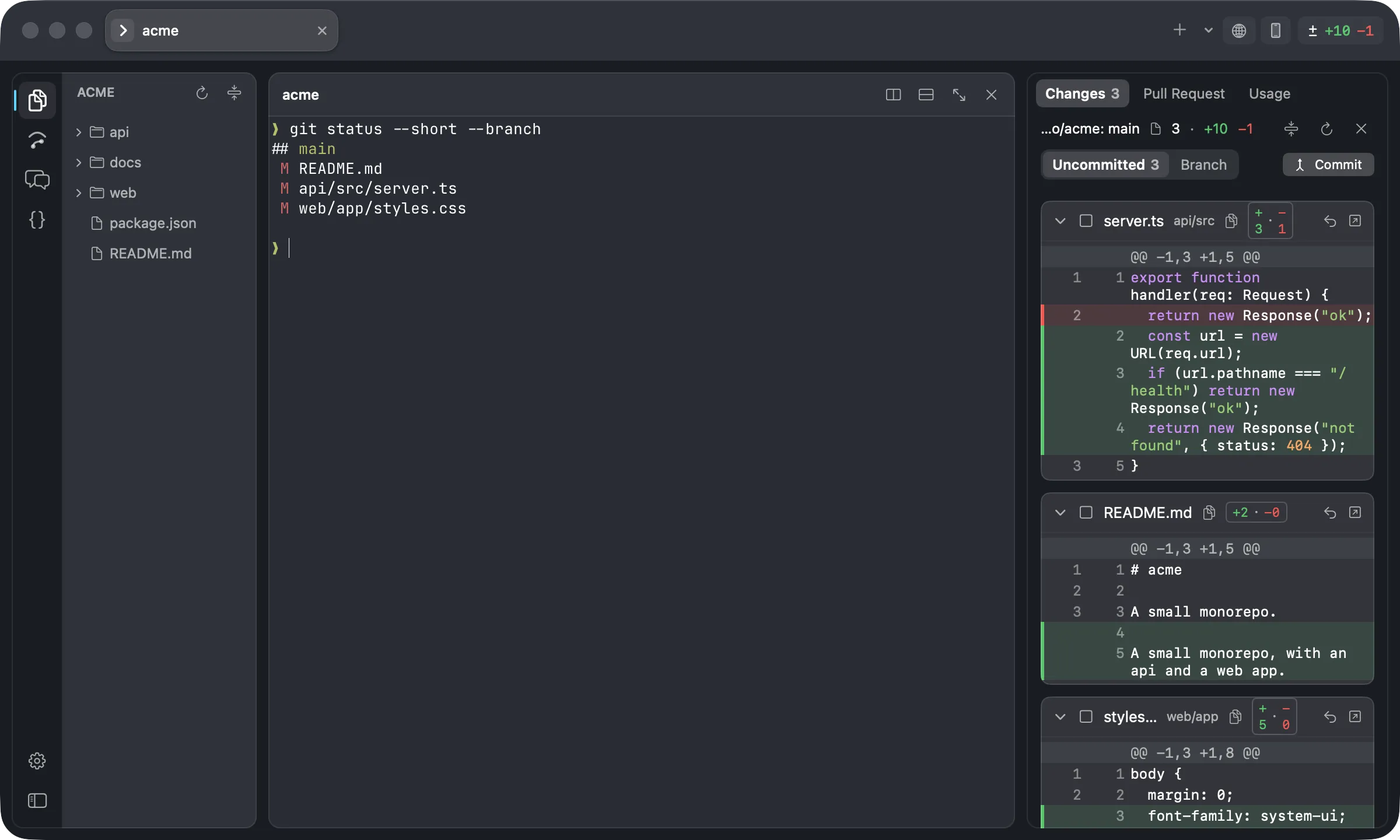Refresh the ACME file tree

(x=202, y=93)
